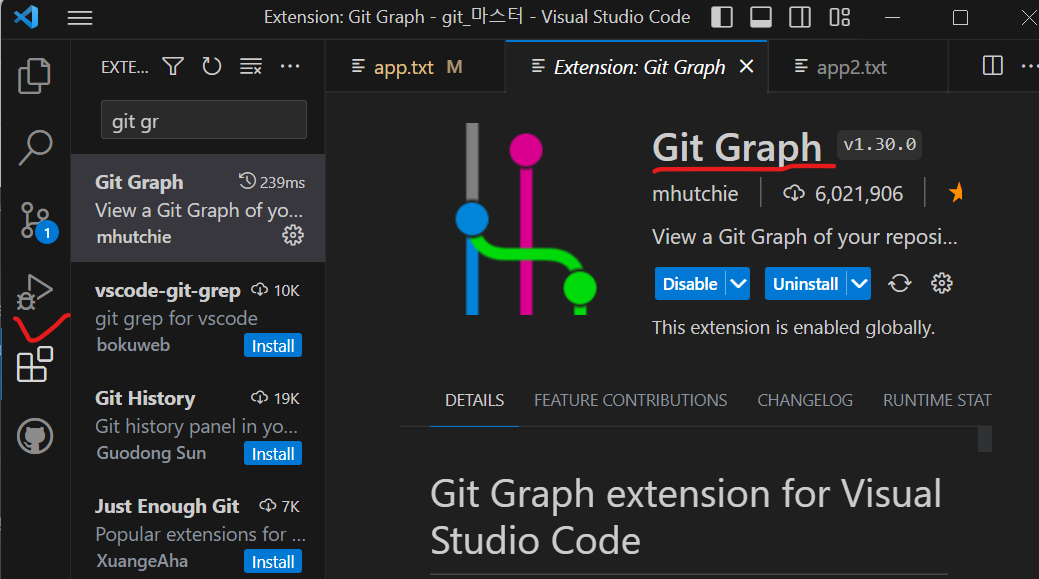Split the editor to the right
Image resolution: width=1039 pixels, height=579 pixels.
pos(992,66)
